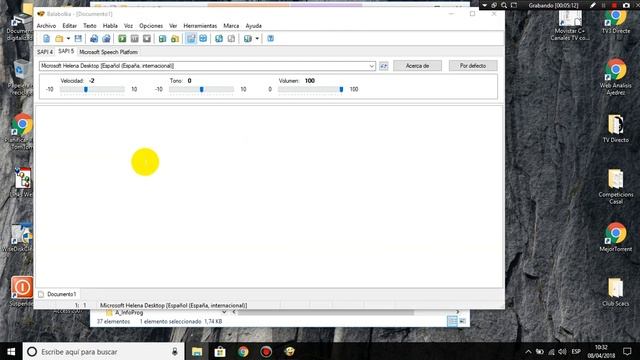Switch to the SAPI 4 tab
640x360 pixels.
pyautogui.click(x=45, y=52)
